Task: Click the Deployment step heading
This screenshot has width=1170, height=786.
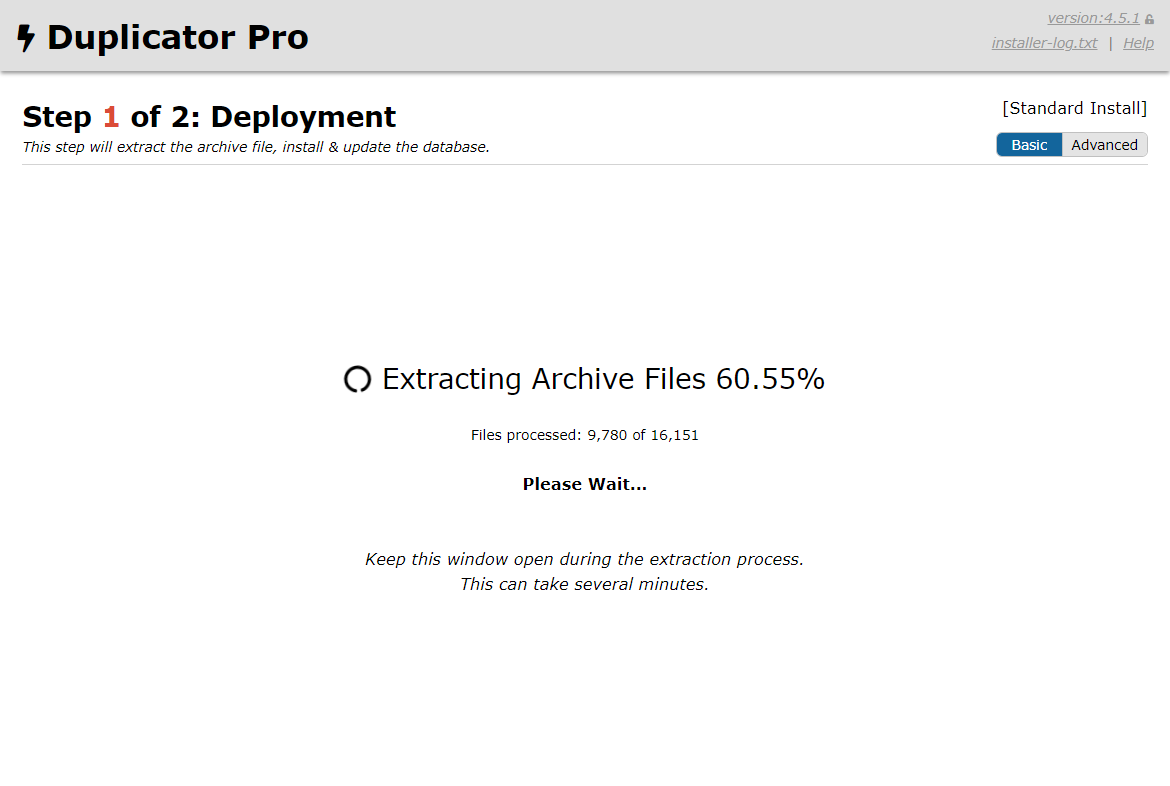Action: click(x=303, y=117)
